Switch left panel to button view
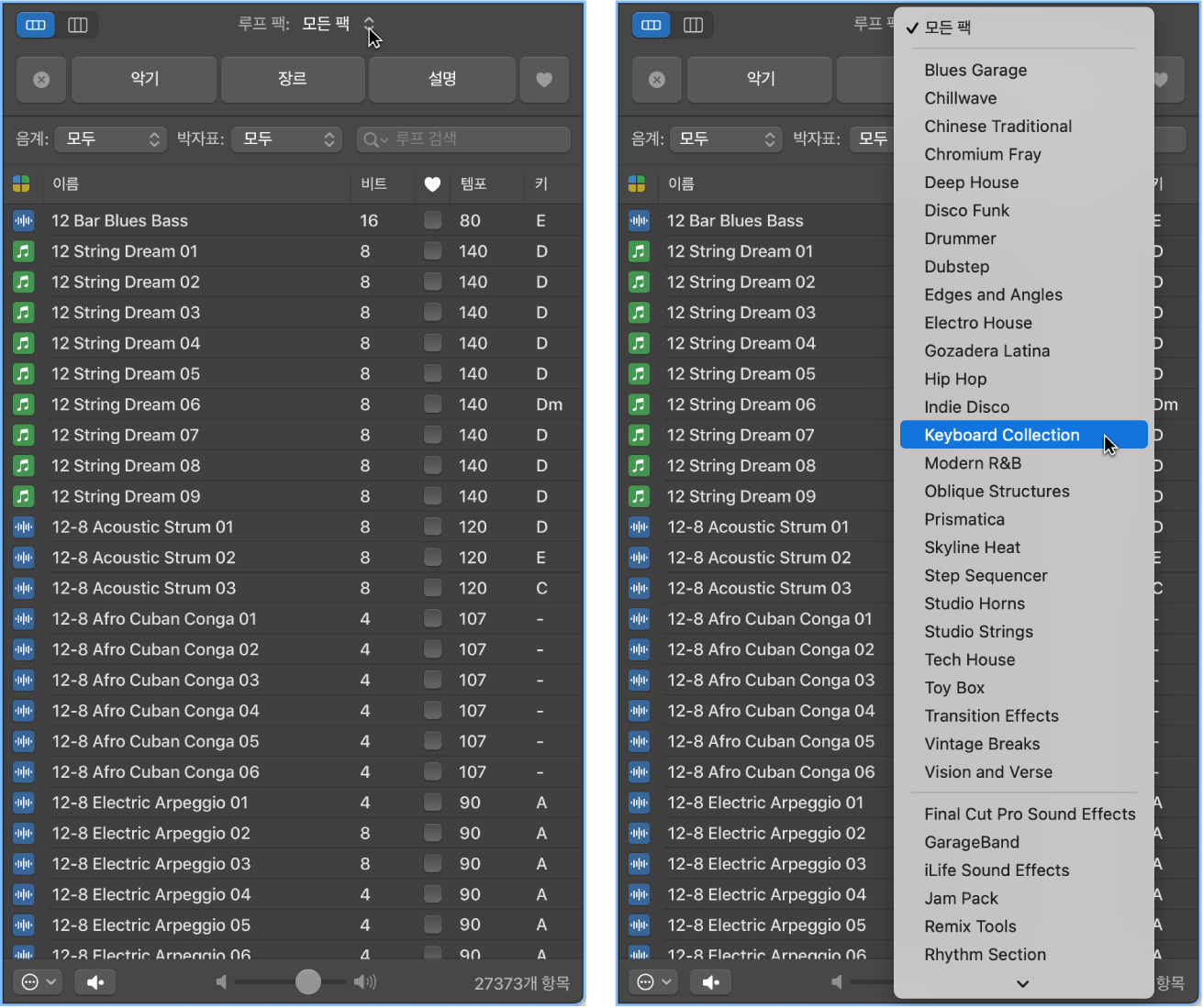 click(x=36, y=25)
